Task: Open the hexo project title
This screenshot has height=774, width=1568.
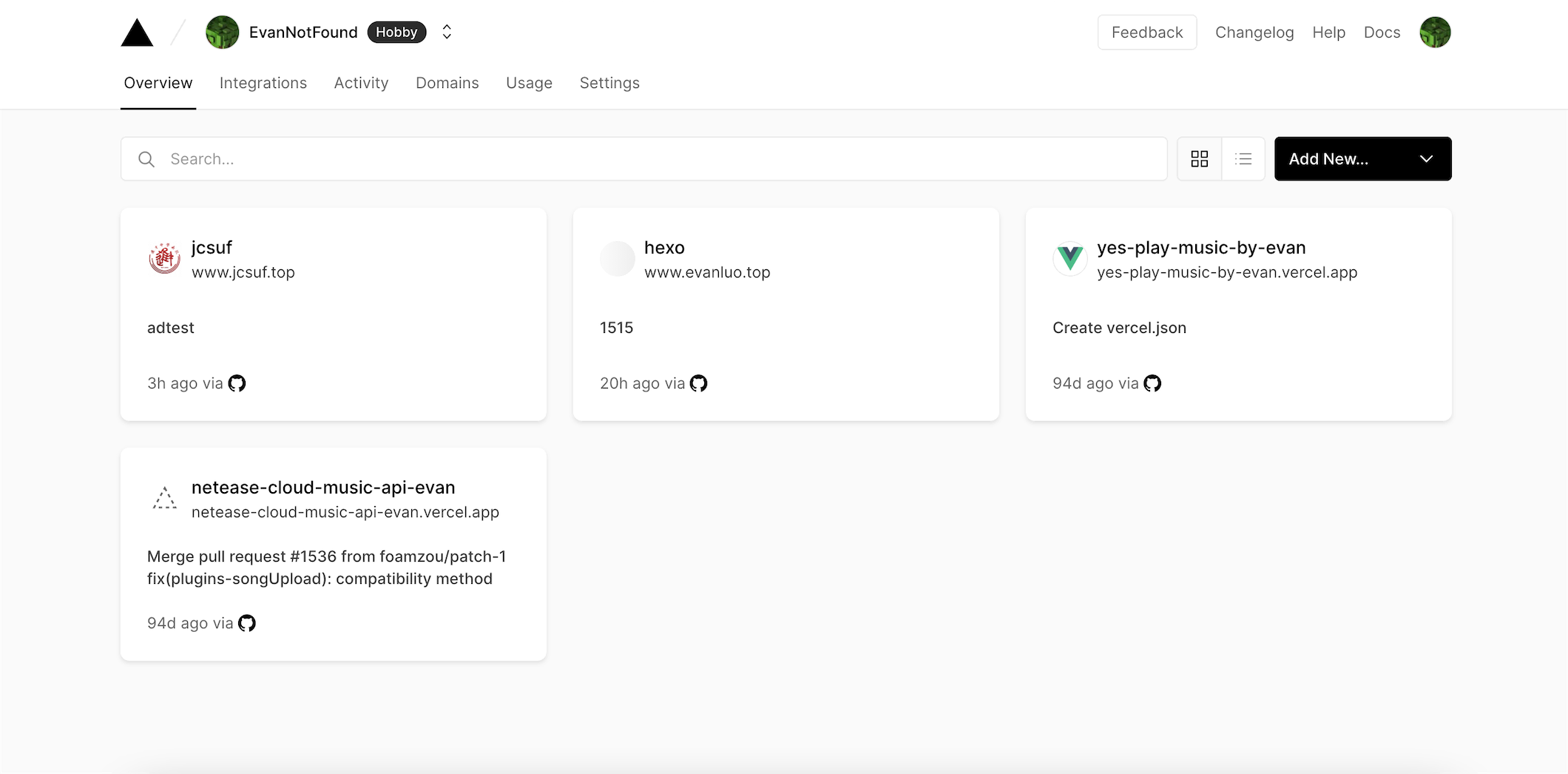Action: [x=664, y=247]
